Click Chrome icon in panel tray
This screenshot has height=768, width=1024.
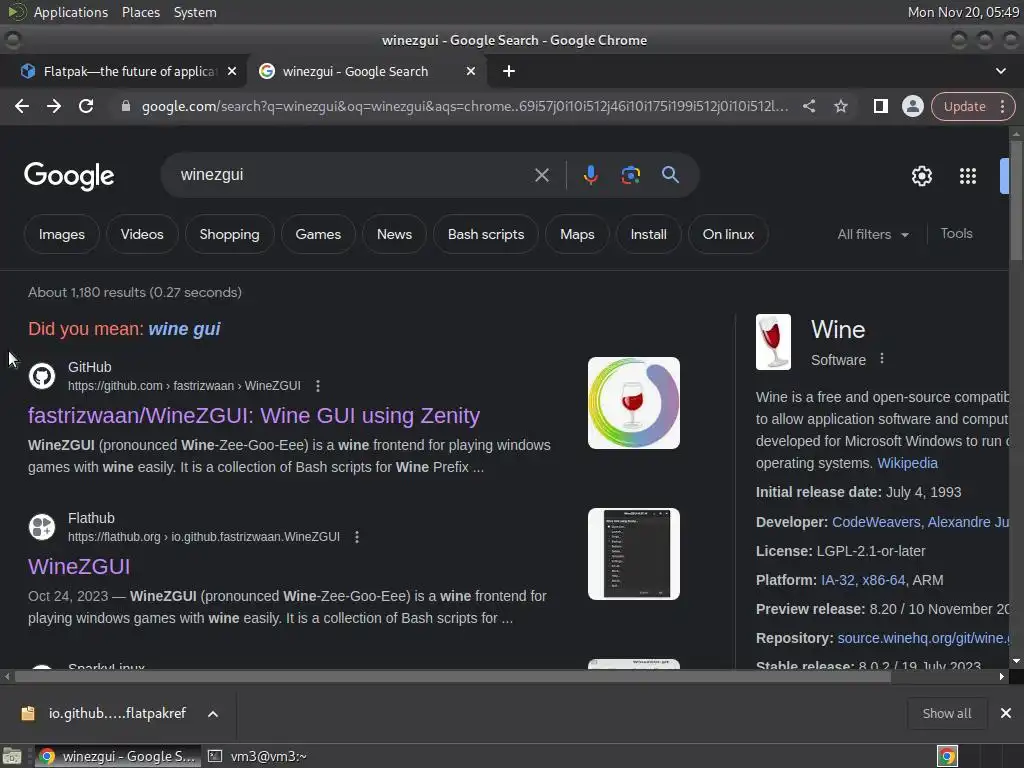click(947, 756)
